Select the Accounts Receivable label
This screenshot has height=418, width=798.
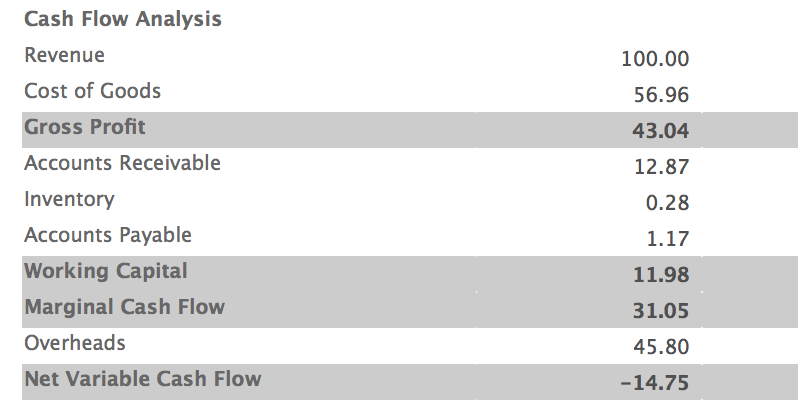[122, 163]
